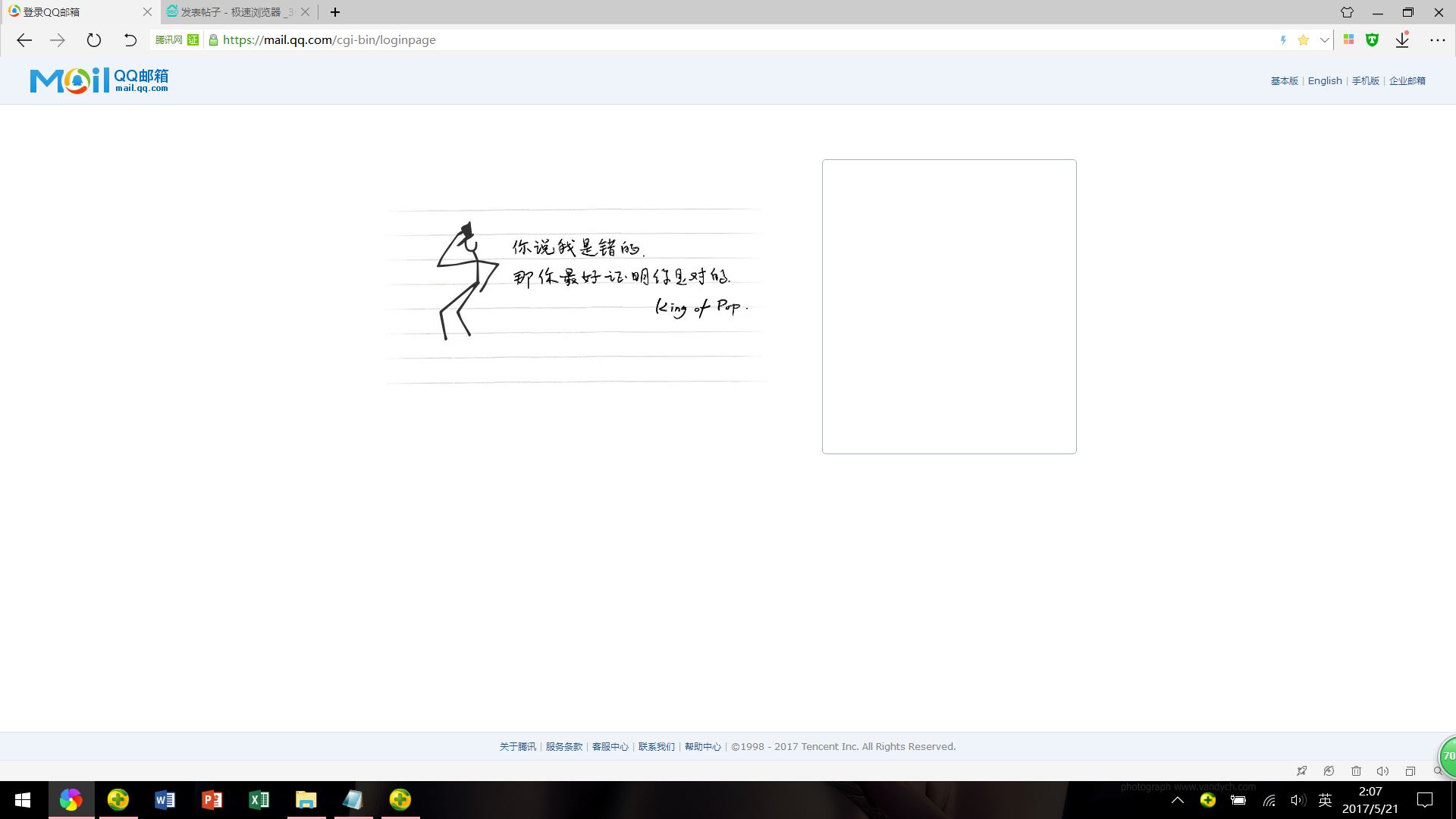Open the 客服中心 footer link
The height and width of the screenshot is (819, 1456).
(610, 747)
